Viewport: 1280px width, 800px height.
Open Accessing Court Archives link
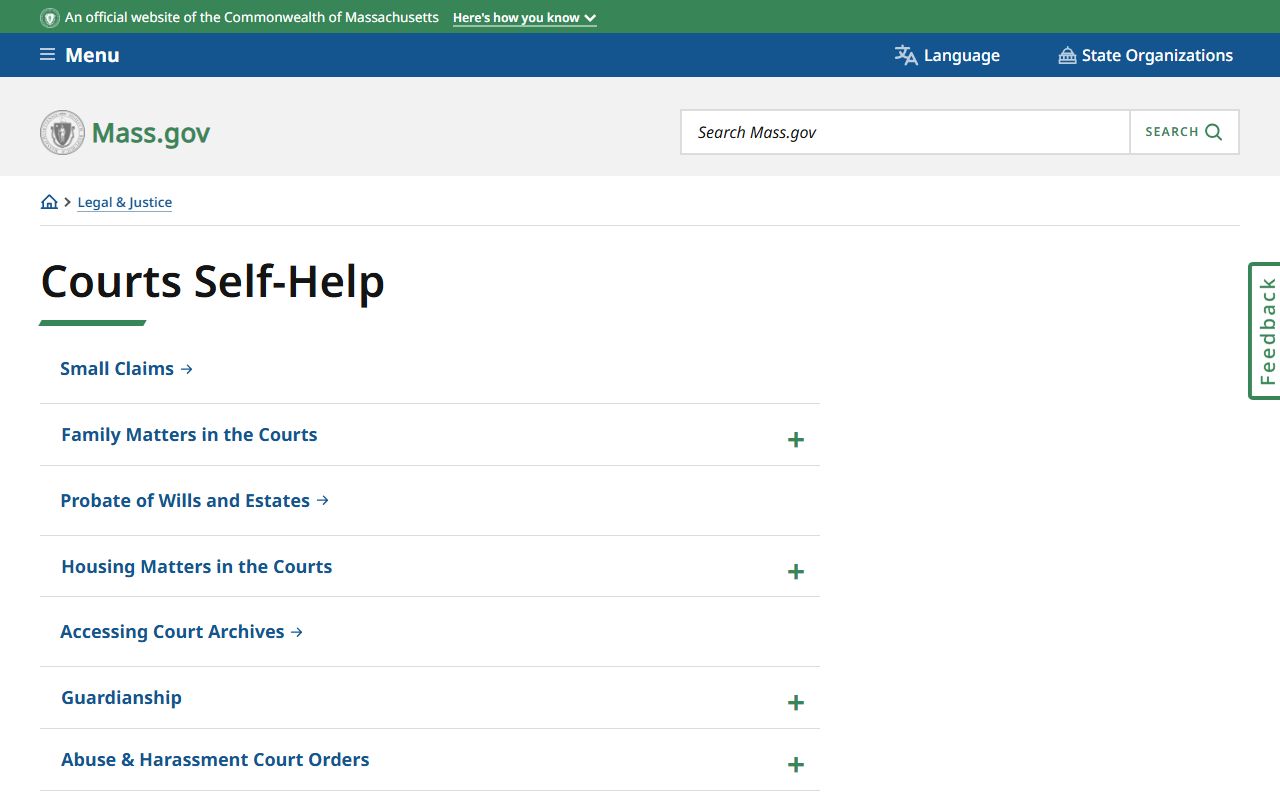(x=181, y=632)
